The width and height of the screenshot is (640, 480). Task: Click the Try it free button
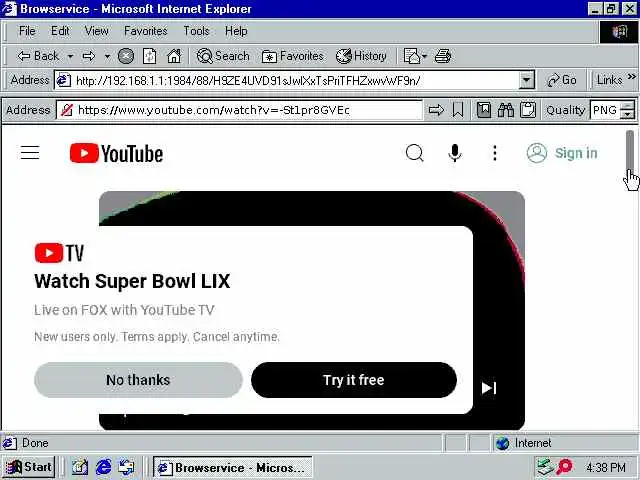pos(353,380)
